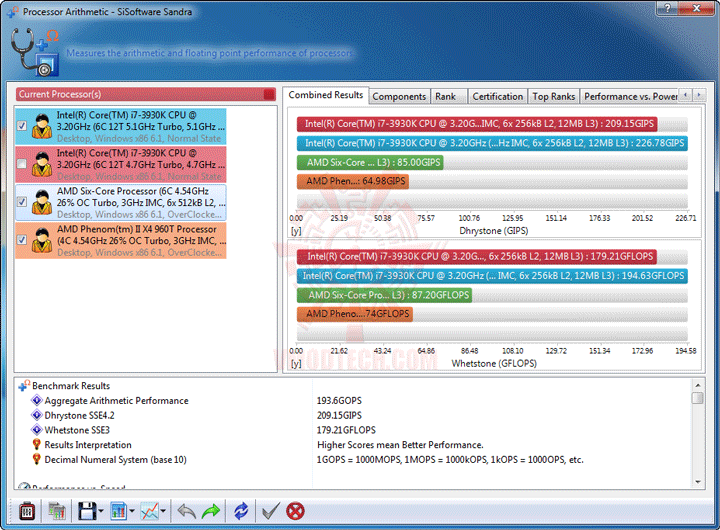The height and width of the screenshot is (530, 720).
Task: Select orange Dhrystone bar showing 64.98GIPS
Action: click(x=353, y=181)
